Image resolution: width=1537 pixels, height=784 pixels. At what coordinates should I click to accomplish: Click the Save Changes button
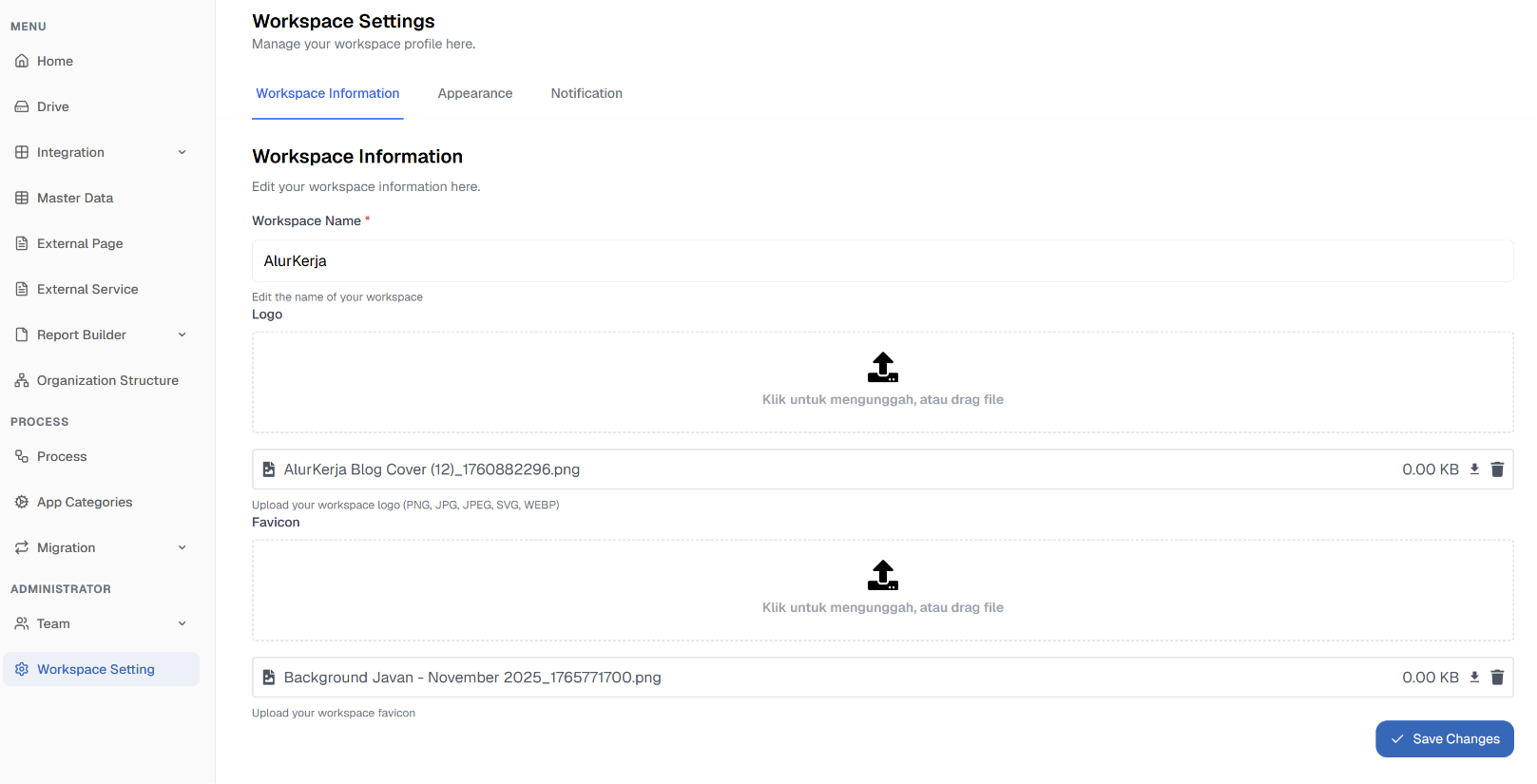point(1444,739)
